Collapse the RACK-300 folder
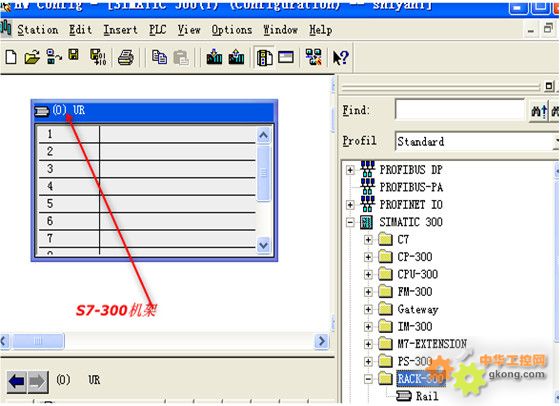The width and height of the screenshot is (560, 406). (368, 379)
